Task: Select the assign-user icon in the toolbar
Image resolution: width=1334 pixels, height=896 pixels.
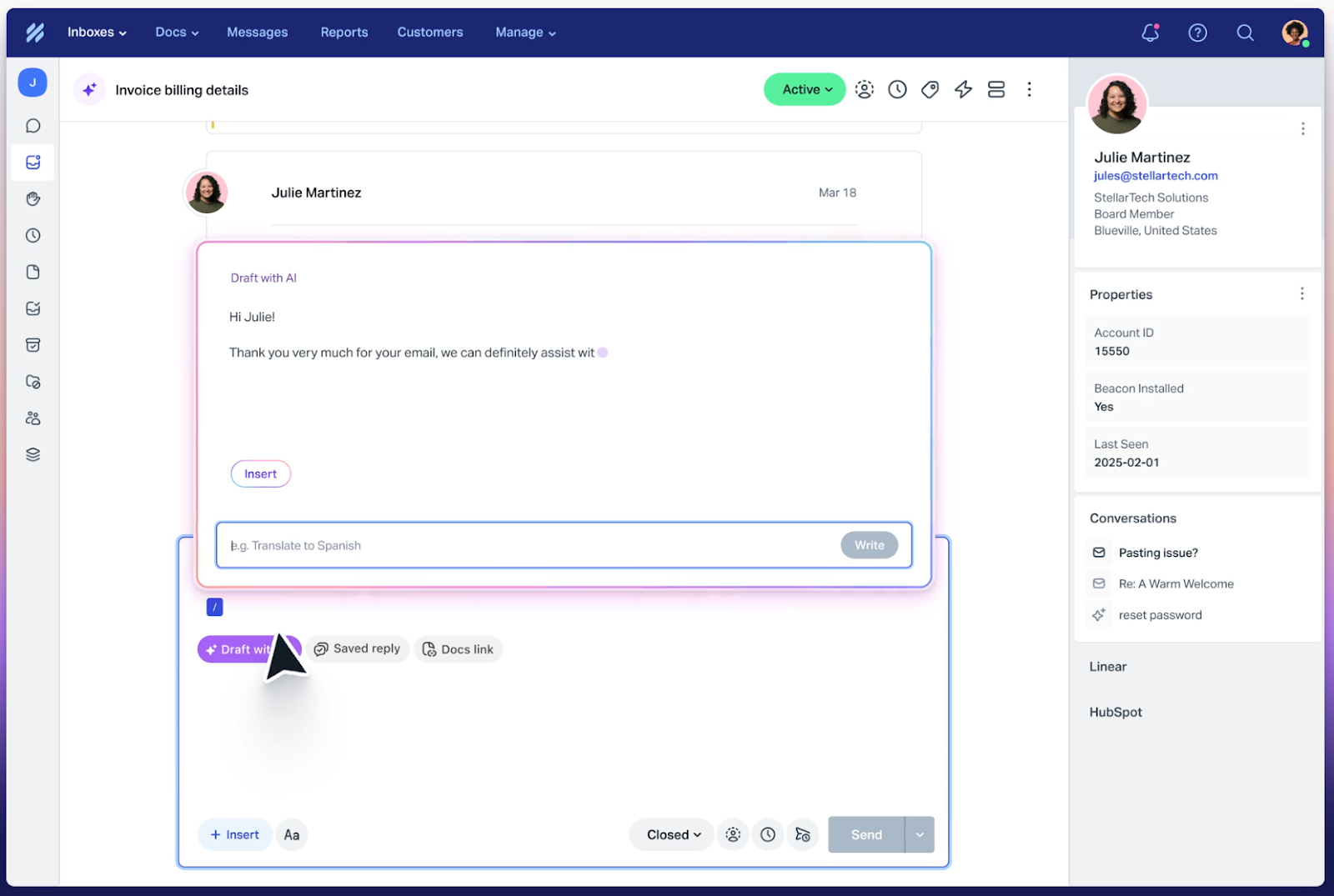Action: pyautogui.click(x=864, y=89)
